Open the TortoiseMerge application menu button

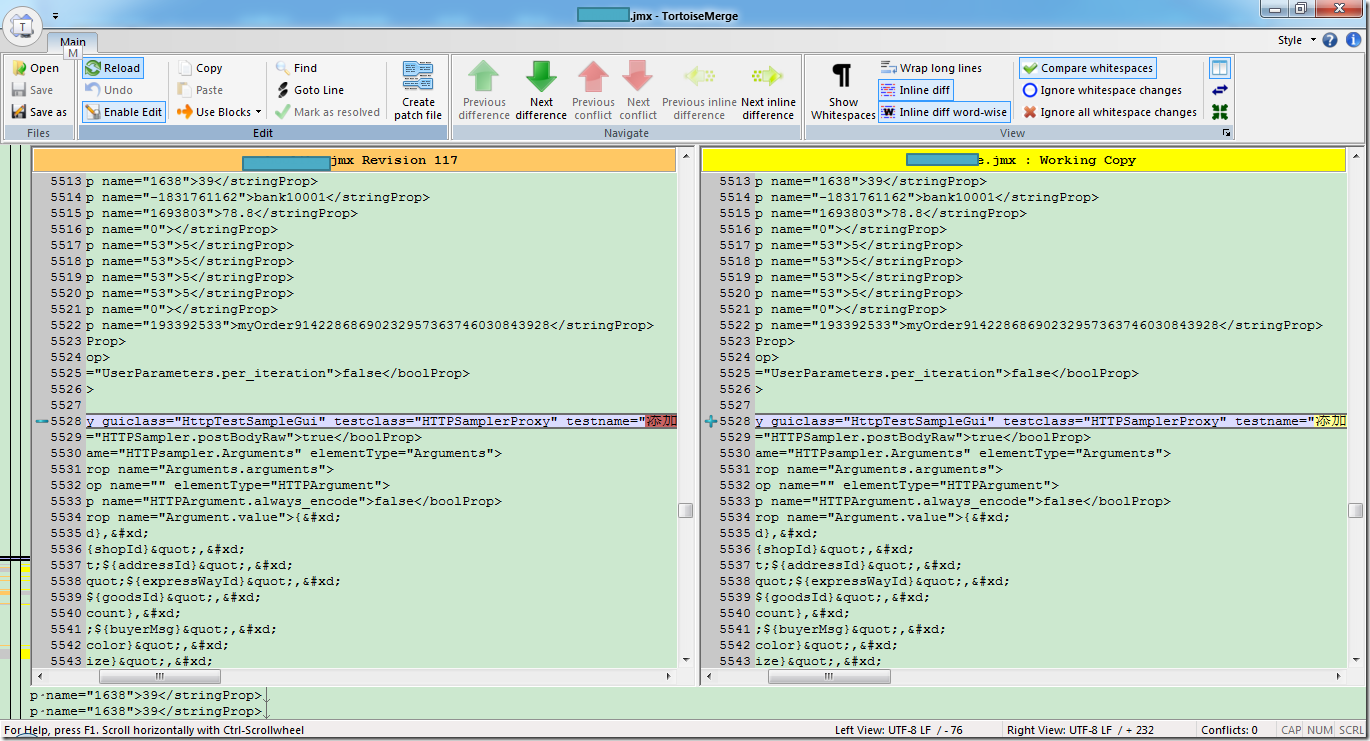pyautogui.click(x=23, y=25)
